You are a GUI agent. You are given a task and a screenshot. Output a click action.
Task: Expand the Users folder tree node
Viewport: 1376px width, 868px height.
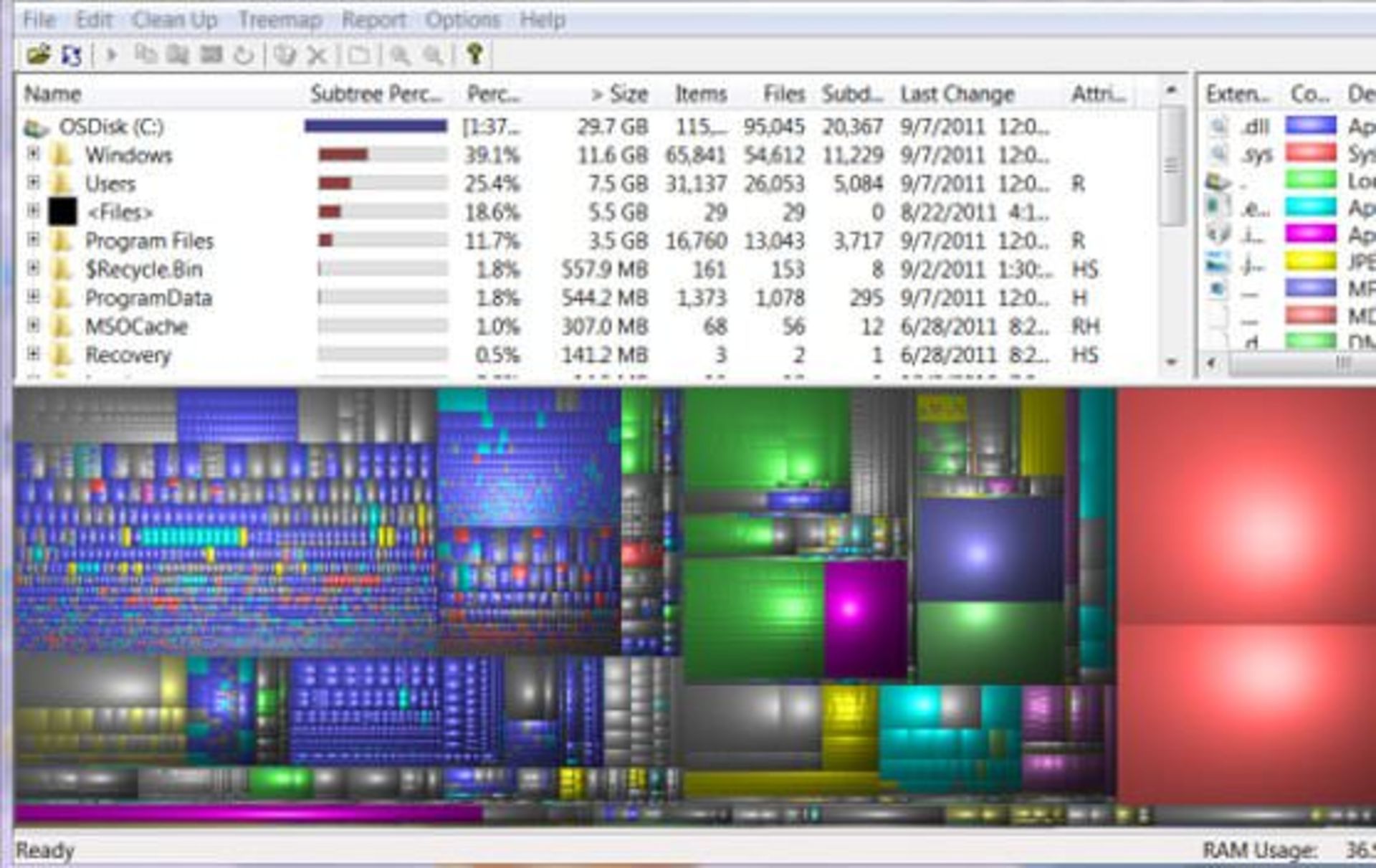pyautogui.click(x=33, y=183)
